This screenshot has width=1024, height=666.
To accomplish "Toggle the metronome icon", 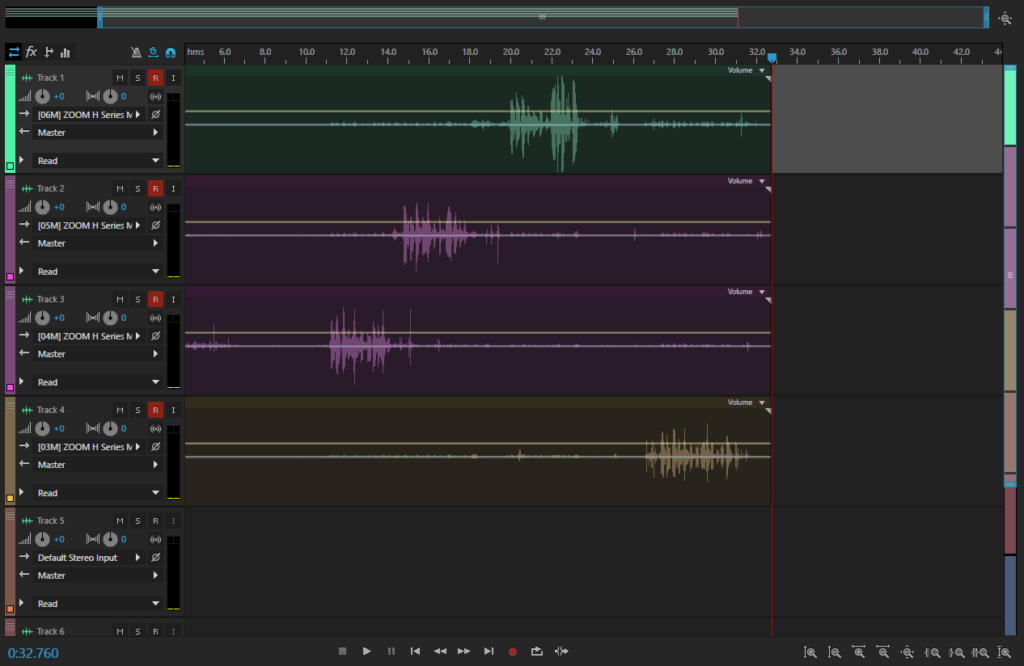I will pyautogui.click(x=137, y=52).
